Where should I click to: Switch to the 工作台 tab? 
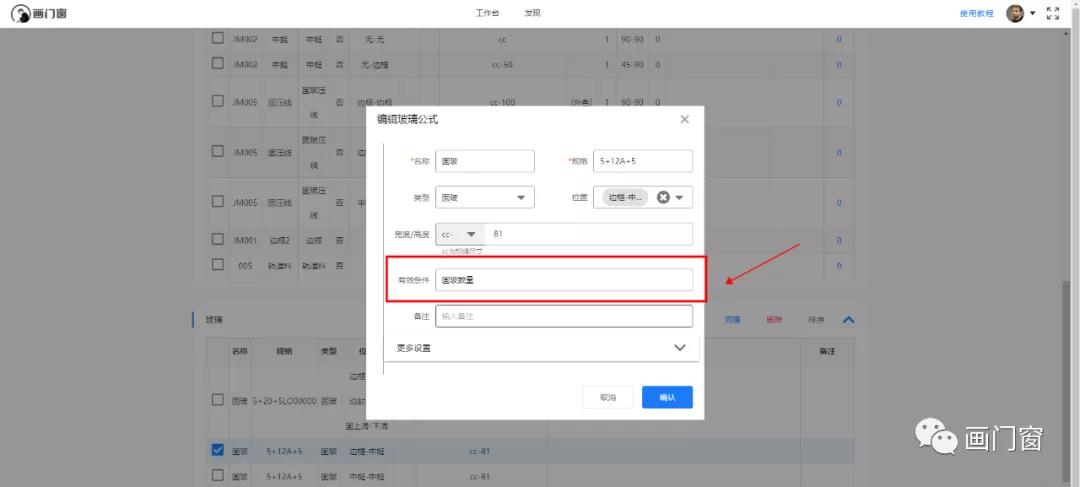pyautogui.click(x=487, y=13)
